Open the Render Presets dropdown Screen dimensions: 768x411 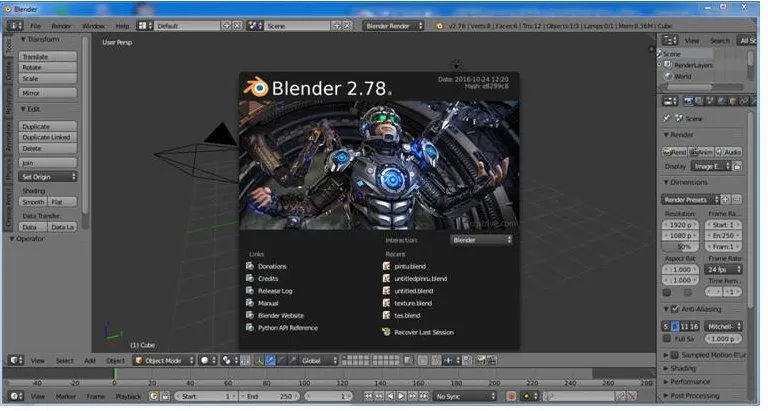(x=691, y=199)
